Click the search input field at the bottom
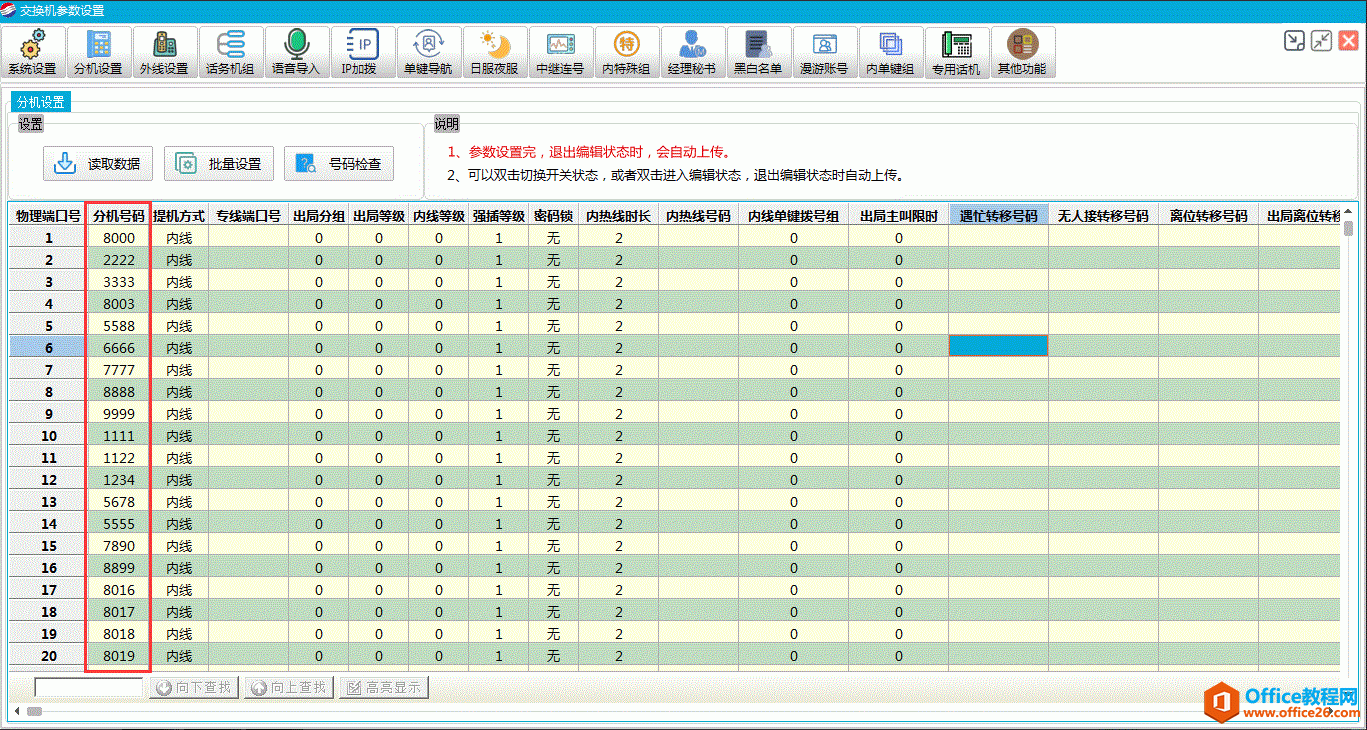This screenshot has height=730, width=1367. click(x=89, y=687)
